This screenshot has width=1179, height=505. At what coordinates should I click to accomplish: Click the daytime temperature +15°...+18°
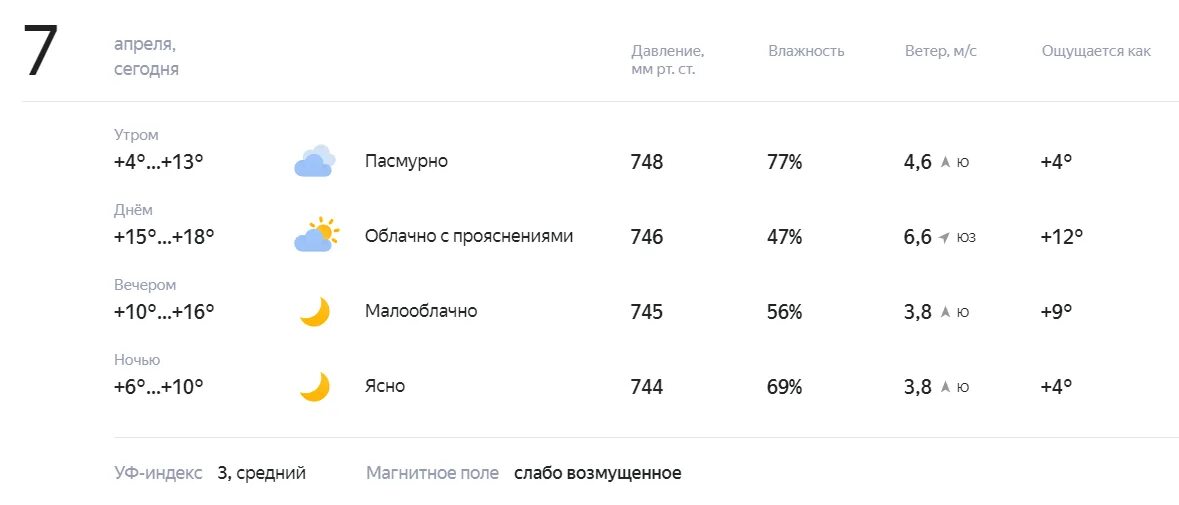pyautogui.click(x=164, y=237)
